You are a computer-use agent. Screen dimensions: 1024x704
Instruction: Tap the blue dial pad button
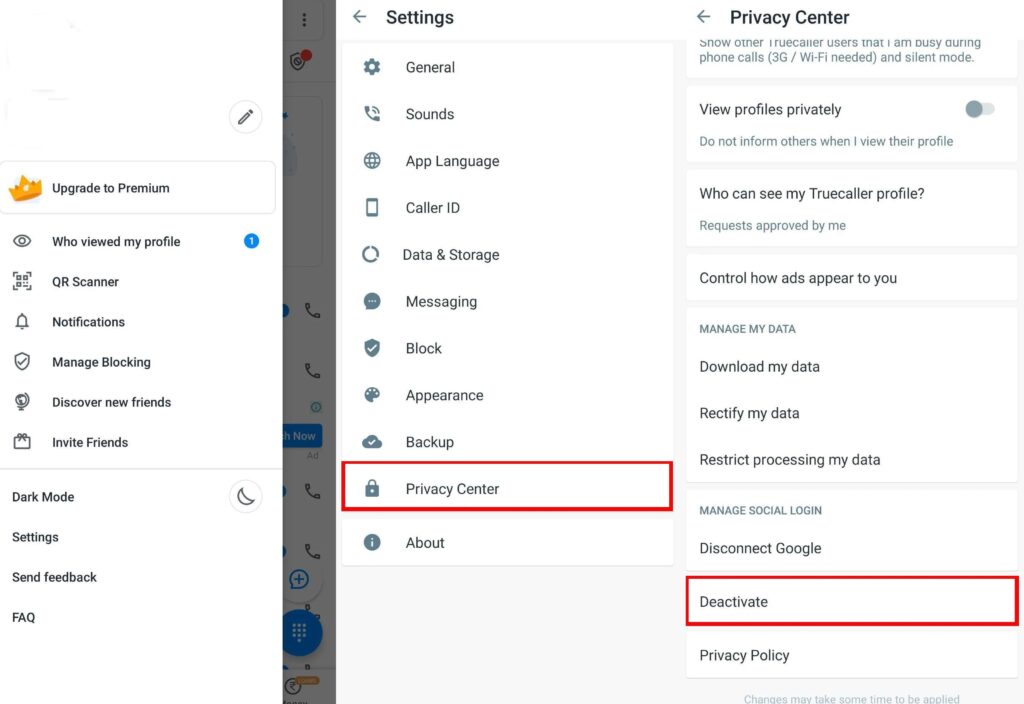[300, 632]
